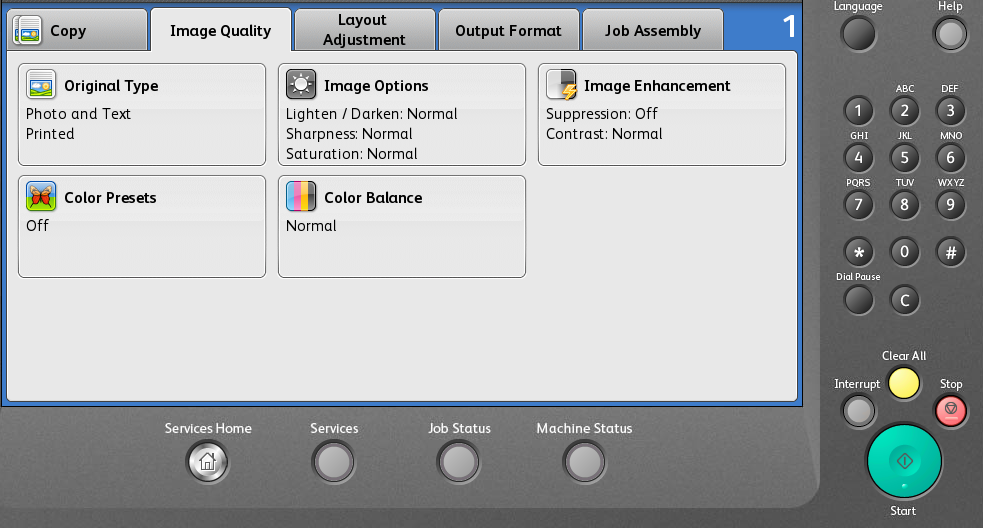Image resolution: width=983 pixels, height=528 pixels.
Task: Select the Job Assembly tab
Action: (x=653, y=30)
